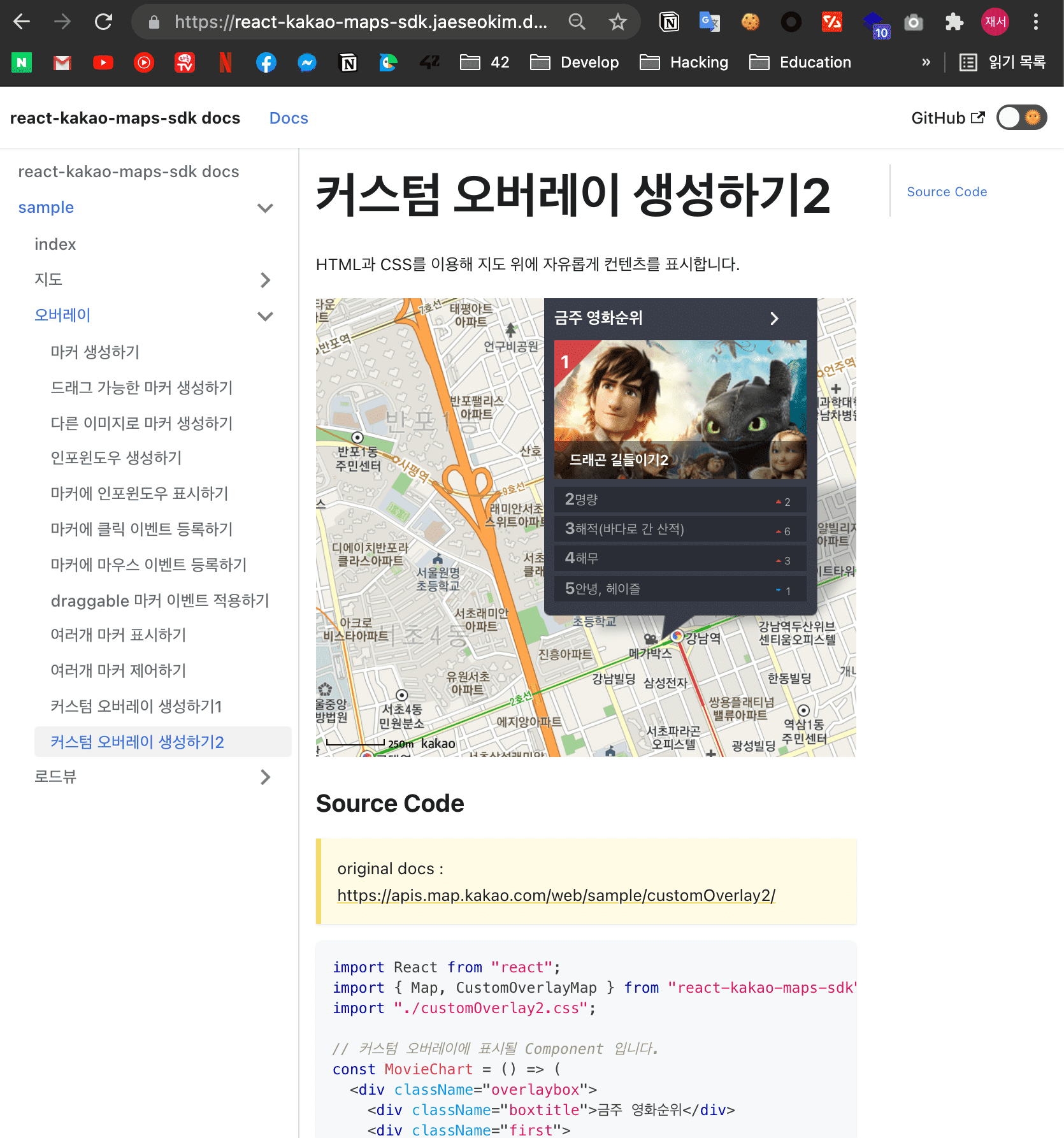Open the original kakao customOverlay2 docs link

click(x=556, y=895)
